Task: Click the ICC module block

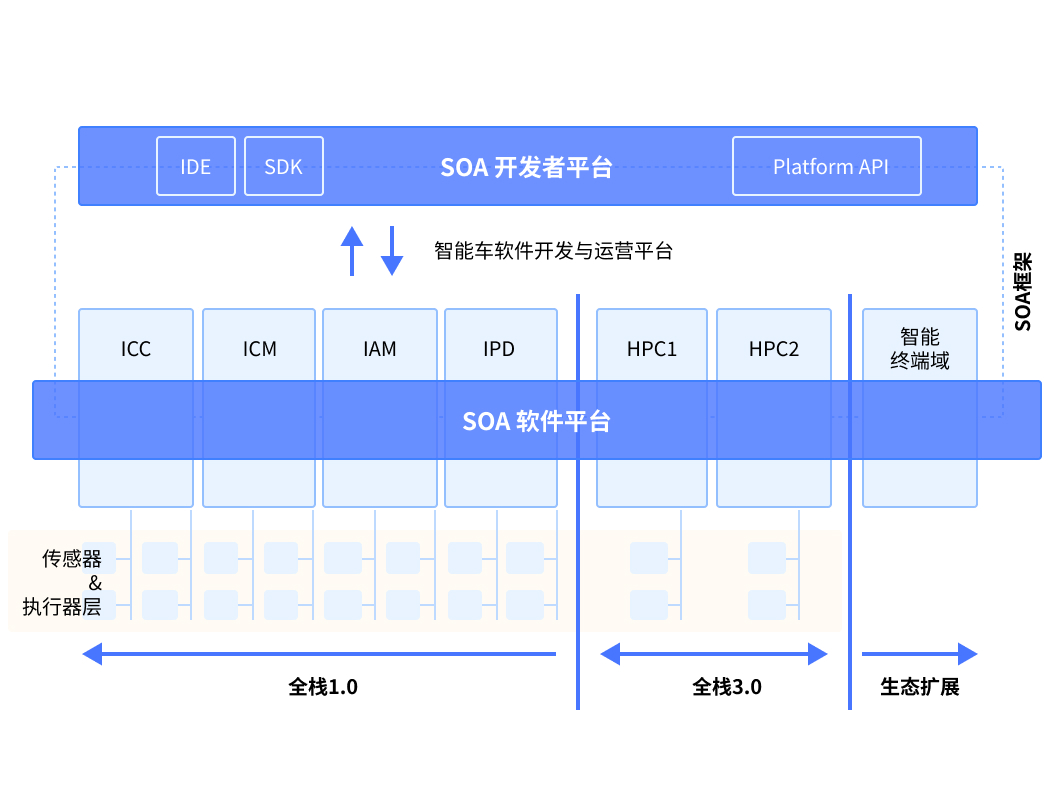Action: pyautogui.click(x=136, y=407)
